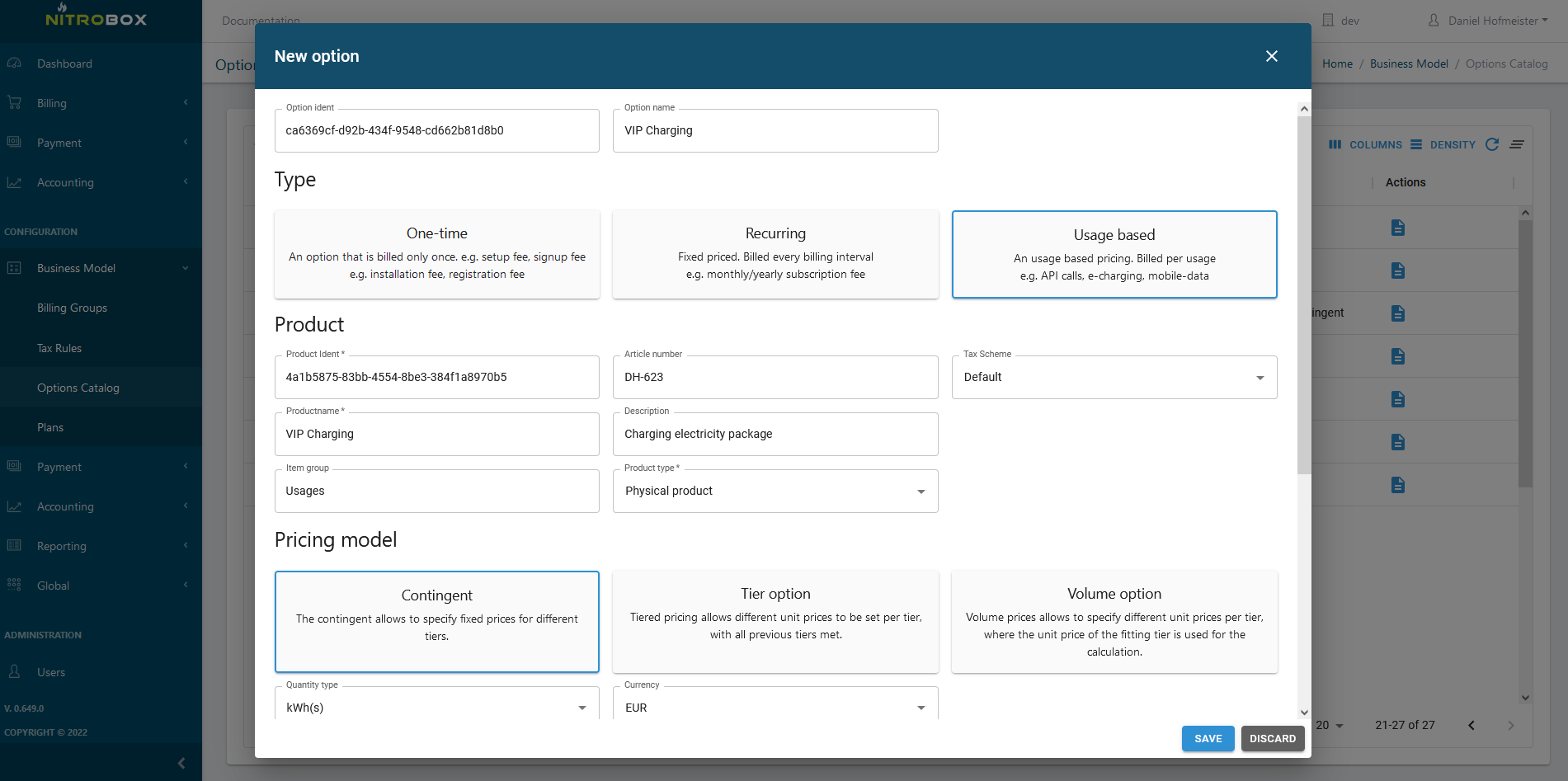Image resolution: width=1568 pixels, height=781 pixels.
Task: Go to previous table page
Action: [x=1471, y=726]
